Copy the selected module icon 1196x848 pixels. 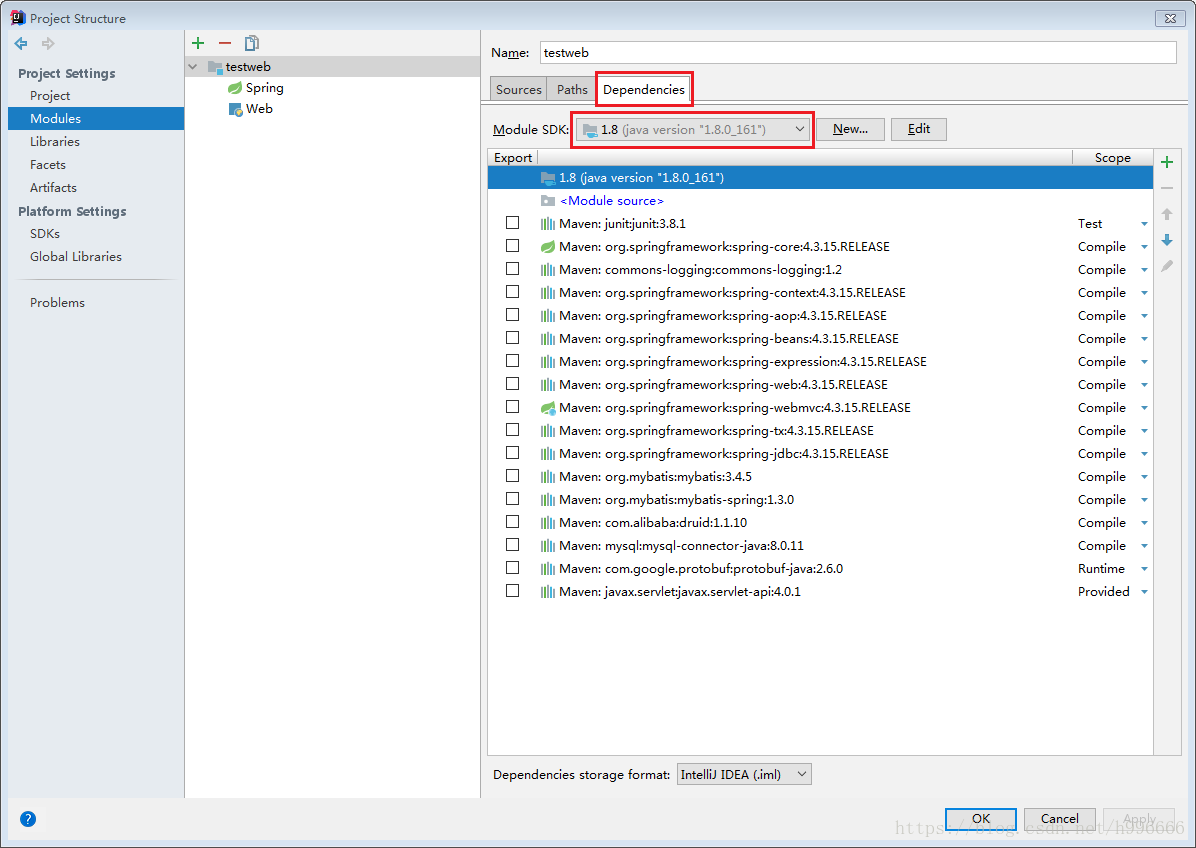tap(252, 43)
